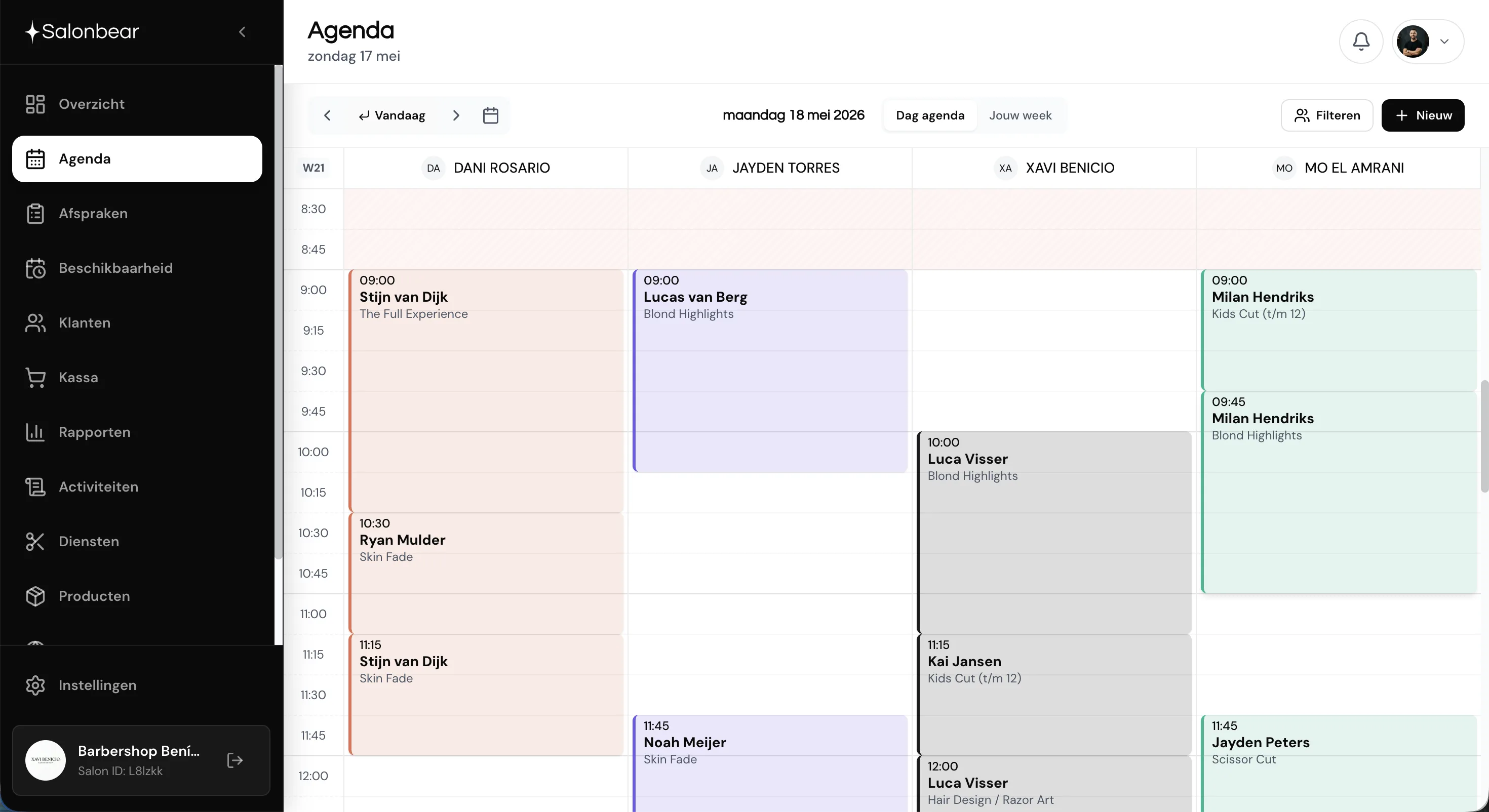The width and height of the screenshot is (1489, 812).
Task: Select Rapporten menu label
Action: (94, 432)
